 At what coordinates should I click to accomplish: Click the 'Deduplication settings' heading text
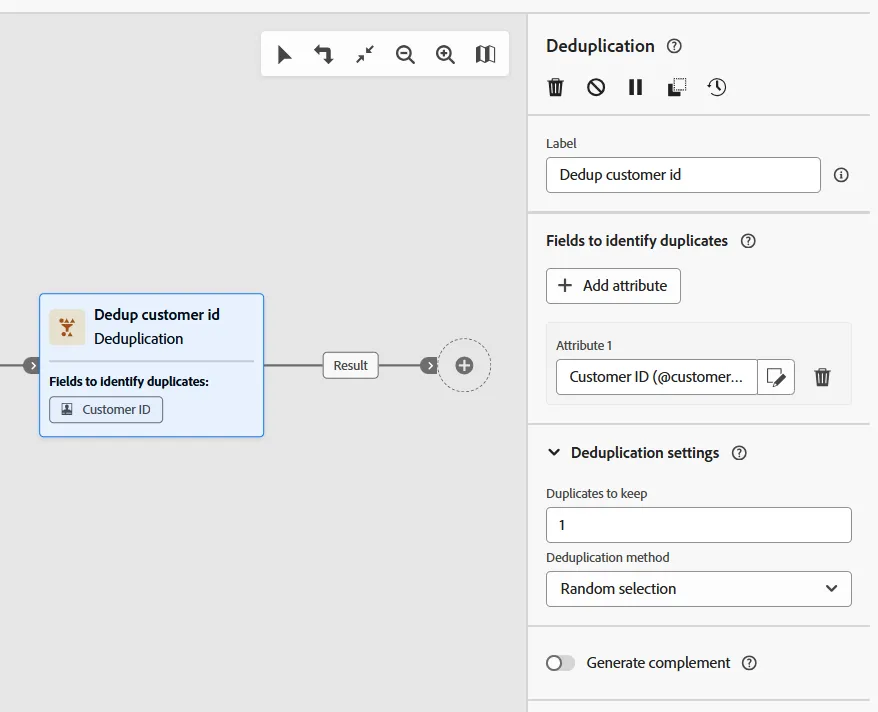645,453
